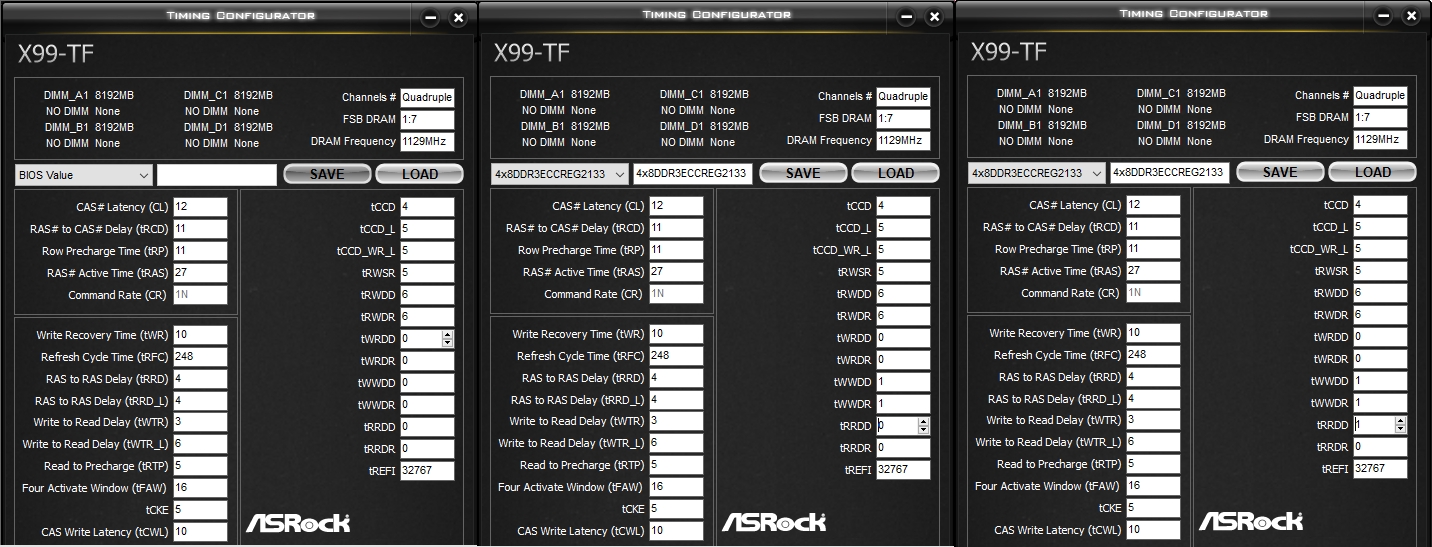
Task: Select the CAS Write Latency field in middle window
Action: (x=676, y=531)
